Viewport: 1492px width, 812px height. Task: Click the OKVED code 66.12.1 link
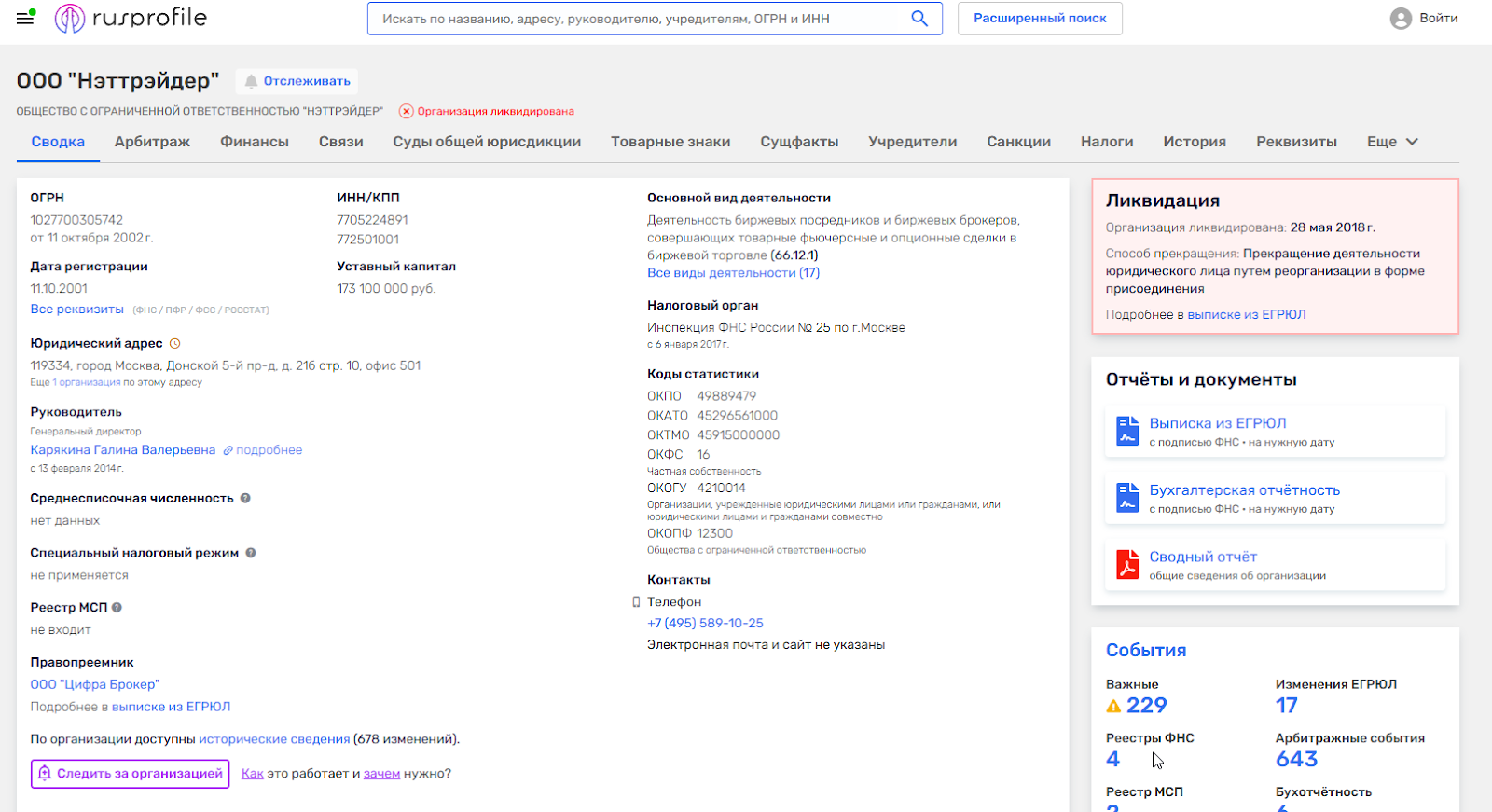pos(794,255)
